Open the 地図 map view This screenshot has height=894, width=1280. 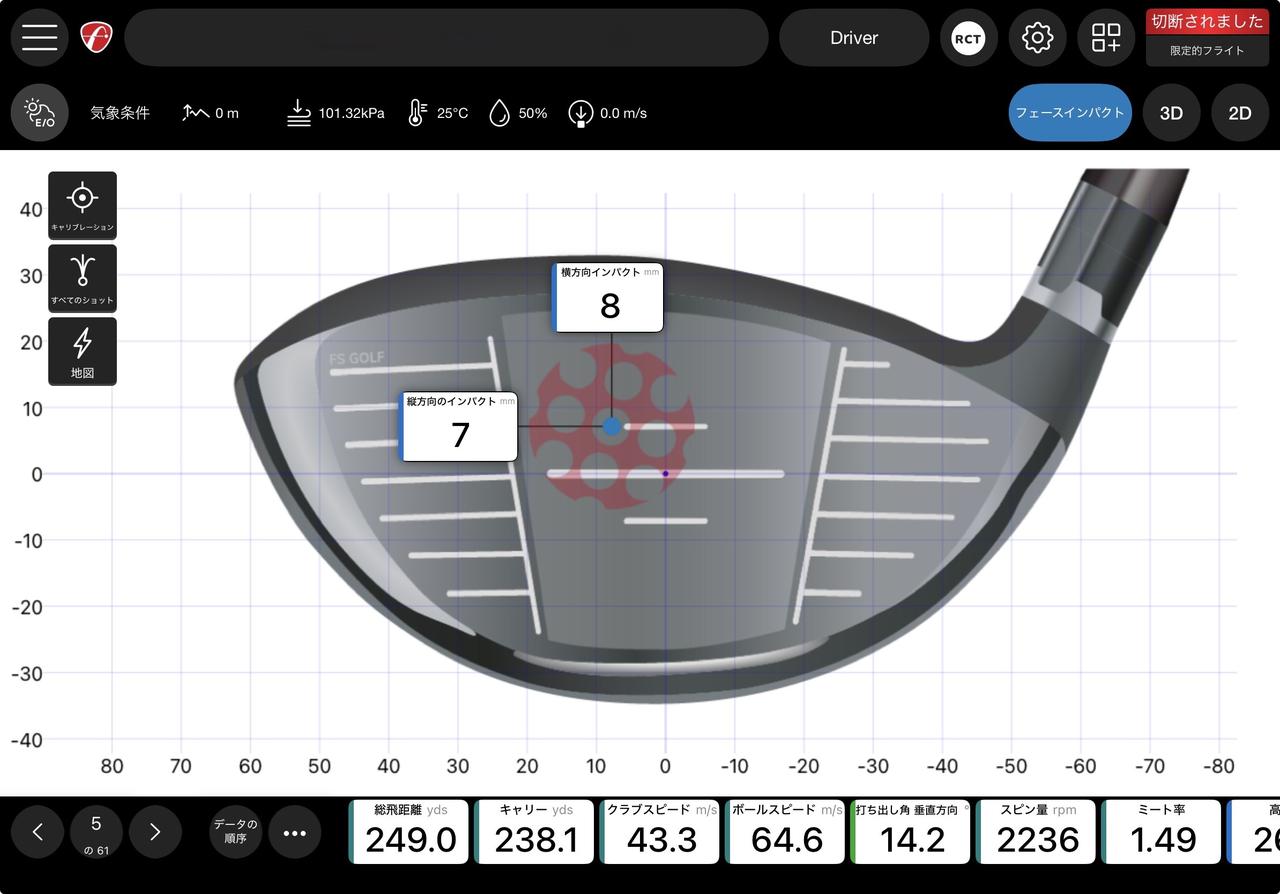tap(82, 351)
